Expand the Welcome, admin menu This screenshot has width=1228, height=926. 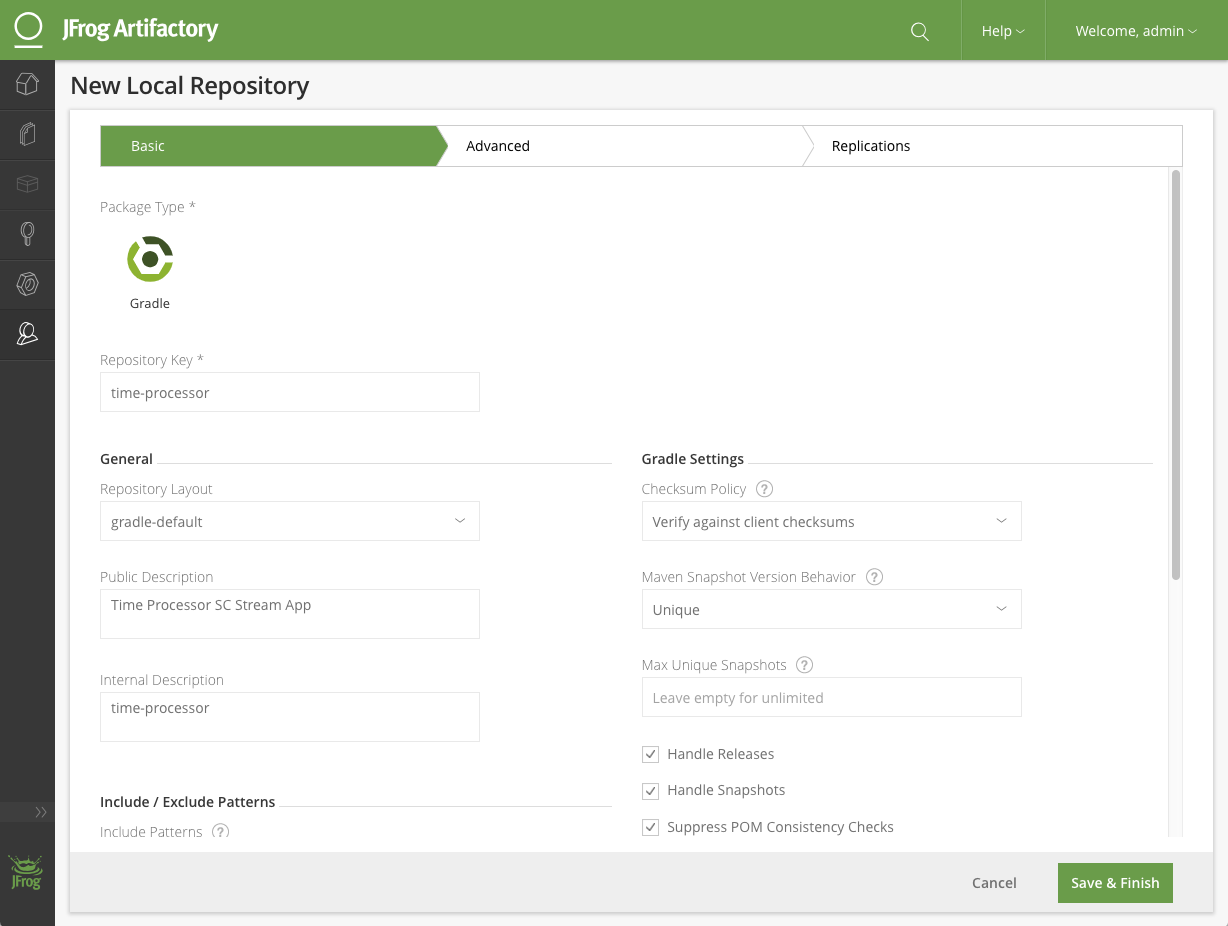pos(1136,31)
